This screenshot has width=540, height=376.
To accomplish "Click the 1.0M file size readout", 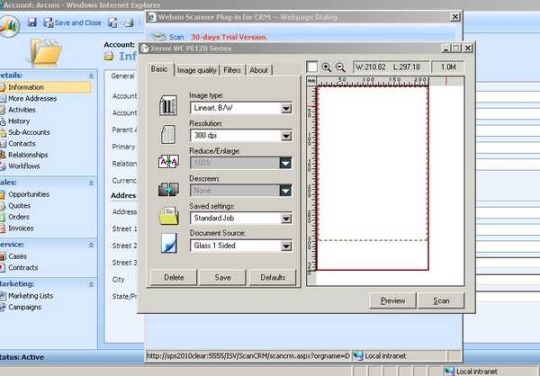I will pos(448,67).
